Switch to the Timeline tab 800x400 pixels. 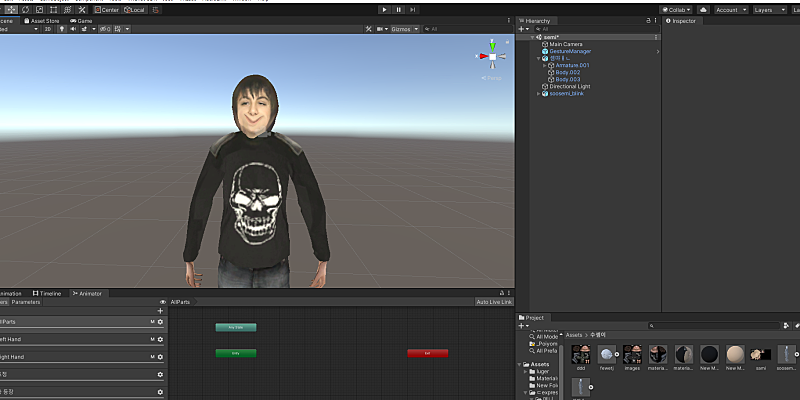47,293
